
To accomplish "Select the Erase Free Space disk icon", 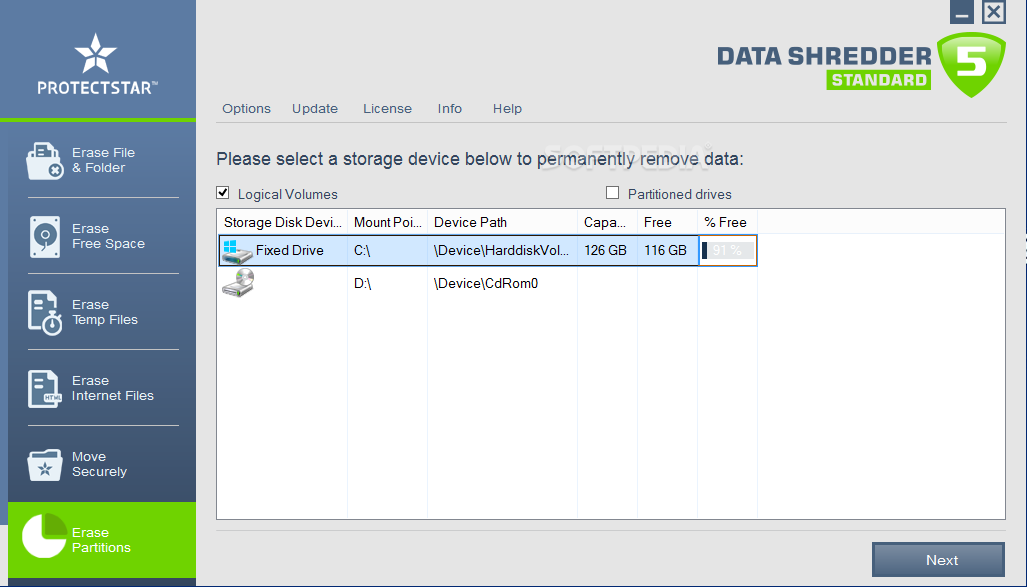I will (x=45, y=237).
